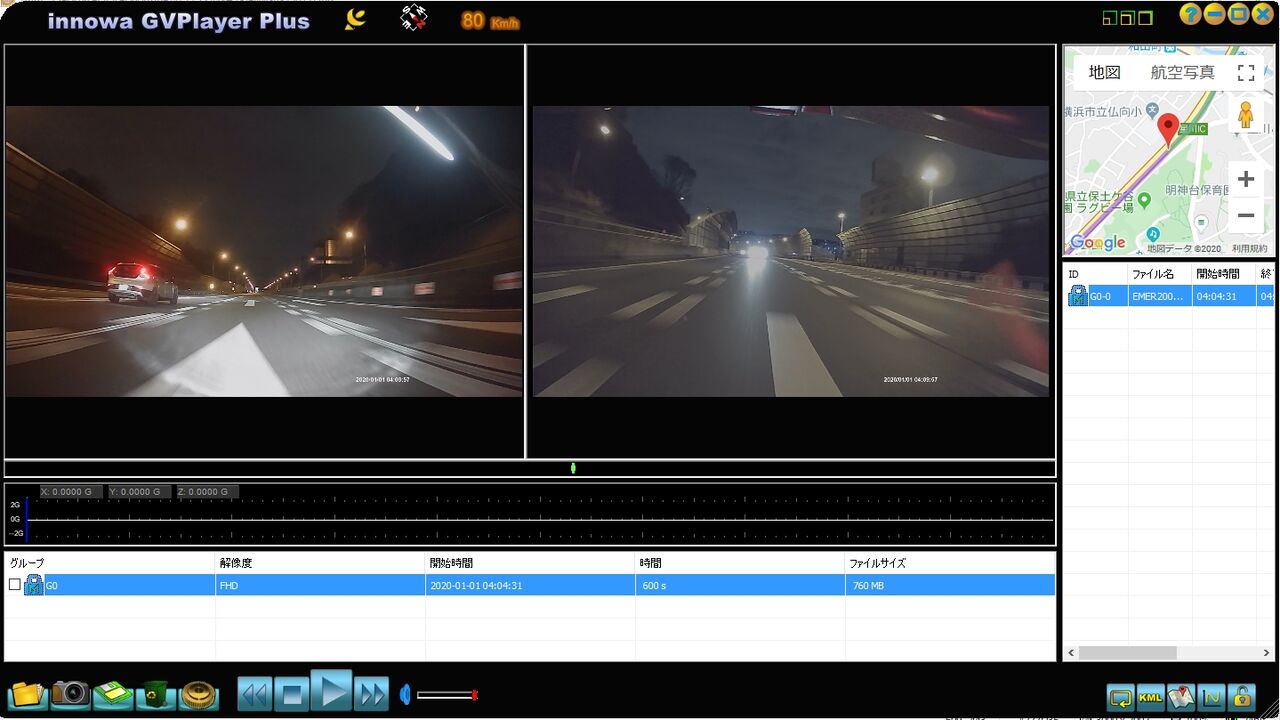1280x720 pixels.
Task: Click the red location pin on map
Action: click(x=1168, y=130)
